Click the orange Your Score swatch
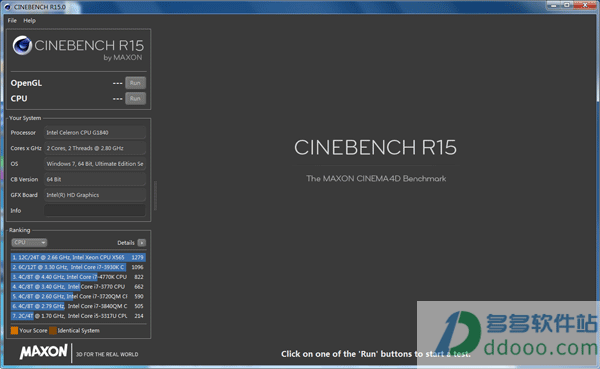Image resolution: width=600 pixels, height=369 pixels. click(x=15, y=330)
